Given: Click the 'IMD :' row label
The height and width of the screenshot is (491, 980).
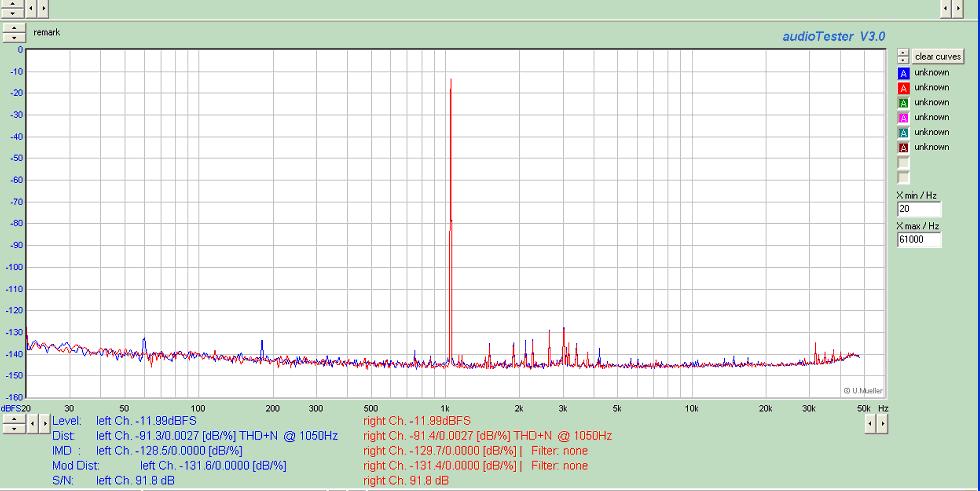Looking at the screenshot, I should coord(66,451).
